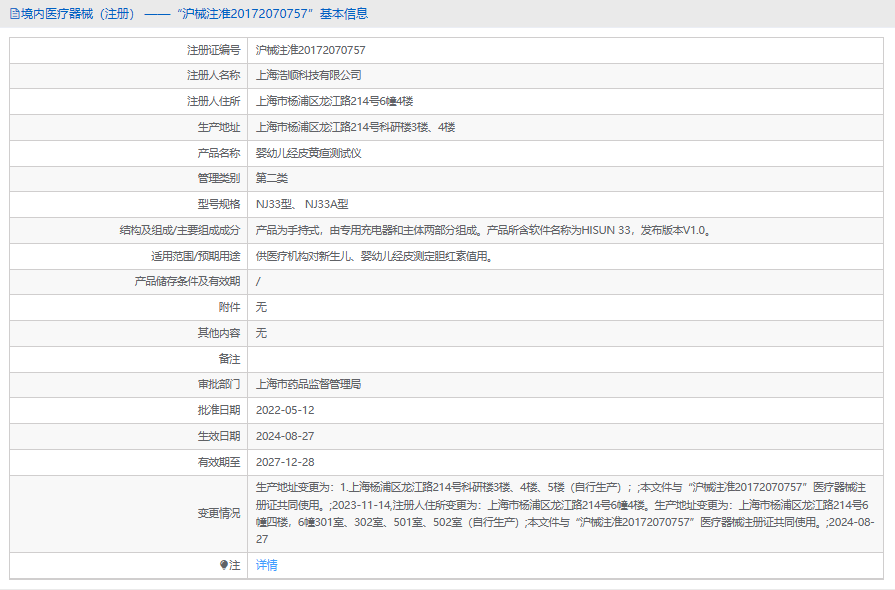Image resolution: width=895 pixels, height=590 pixels.
Task: Click the 有效期至 label
Action: click(219, 462)
